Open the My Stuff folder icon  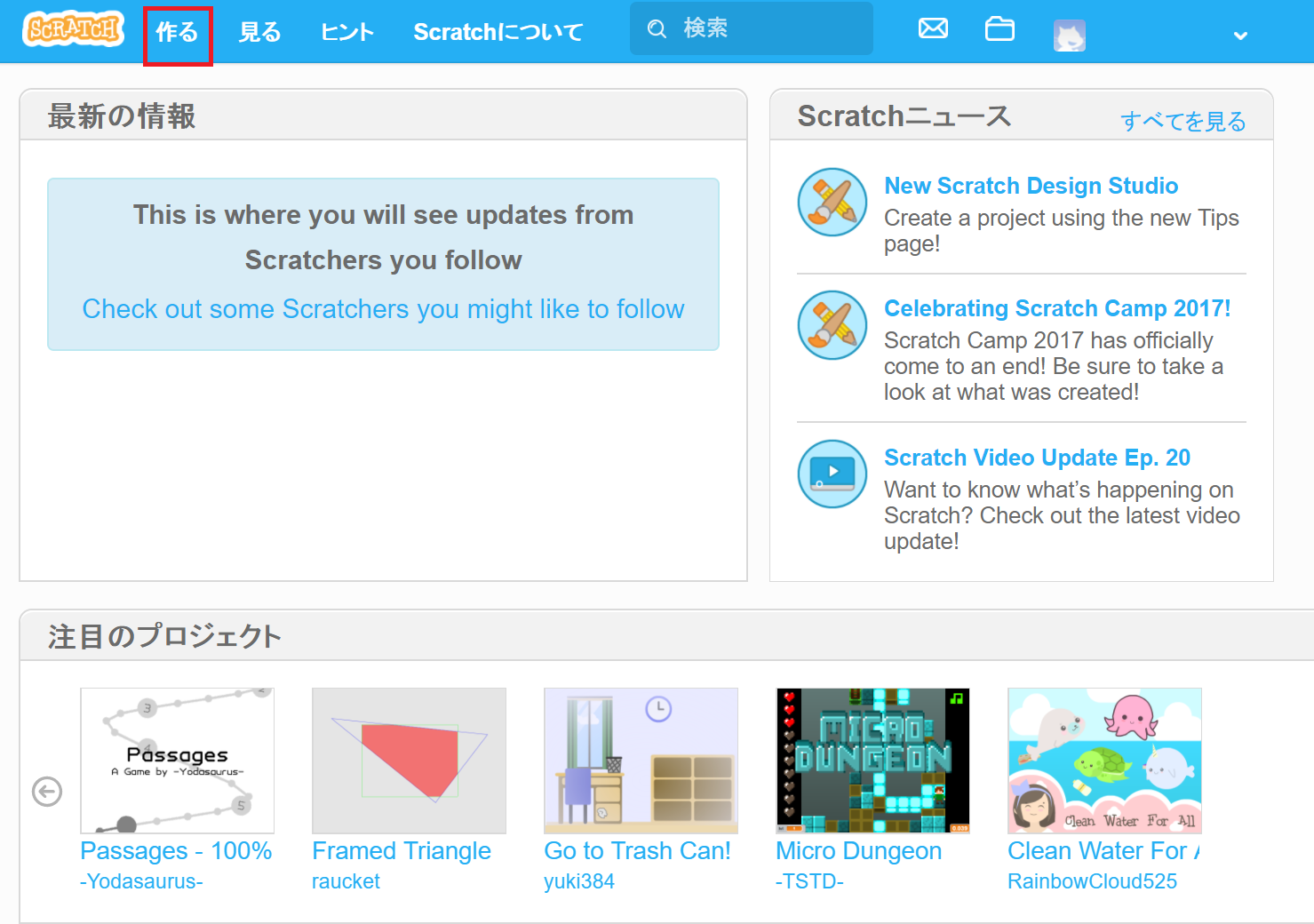[x=999, y=28]
